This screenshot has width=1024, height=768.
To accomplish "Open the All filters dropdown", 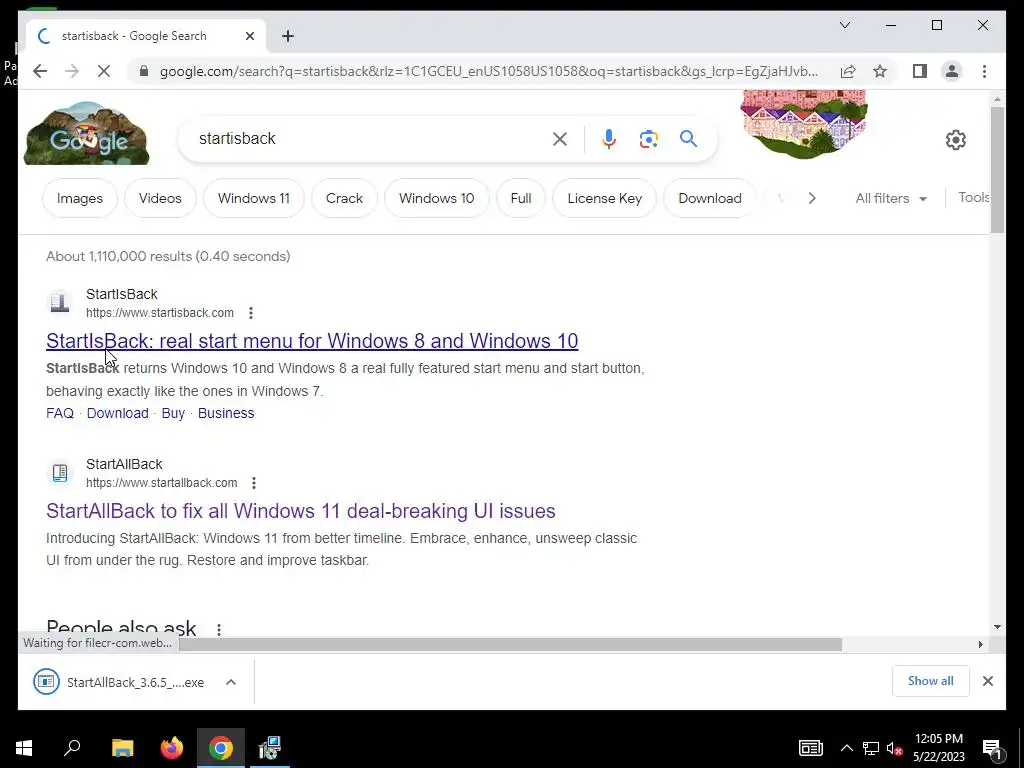I will point(891,198).
